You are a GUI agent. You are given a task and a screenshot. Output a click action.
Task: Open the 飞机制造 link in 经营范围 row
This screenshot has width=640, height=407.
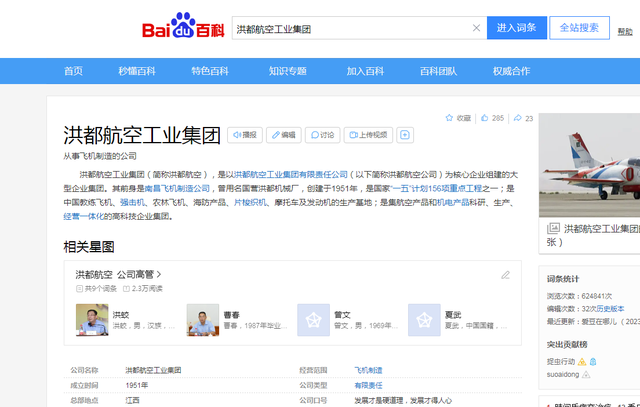(368, 370)
